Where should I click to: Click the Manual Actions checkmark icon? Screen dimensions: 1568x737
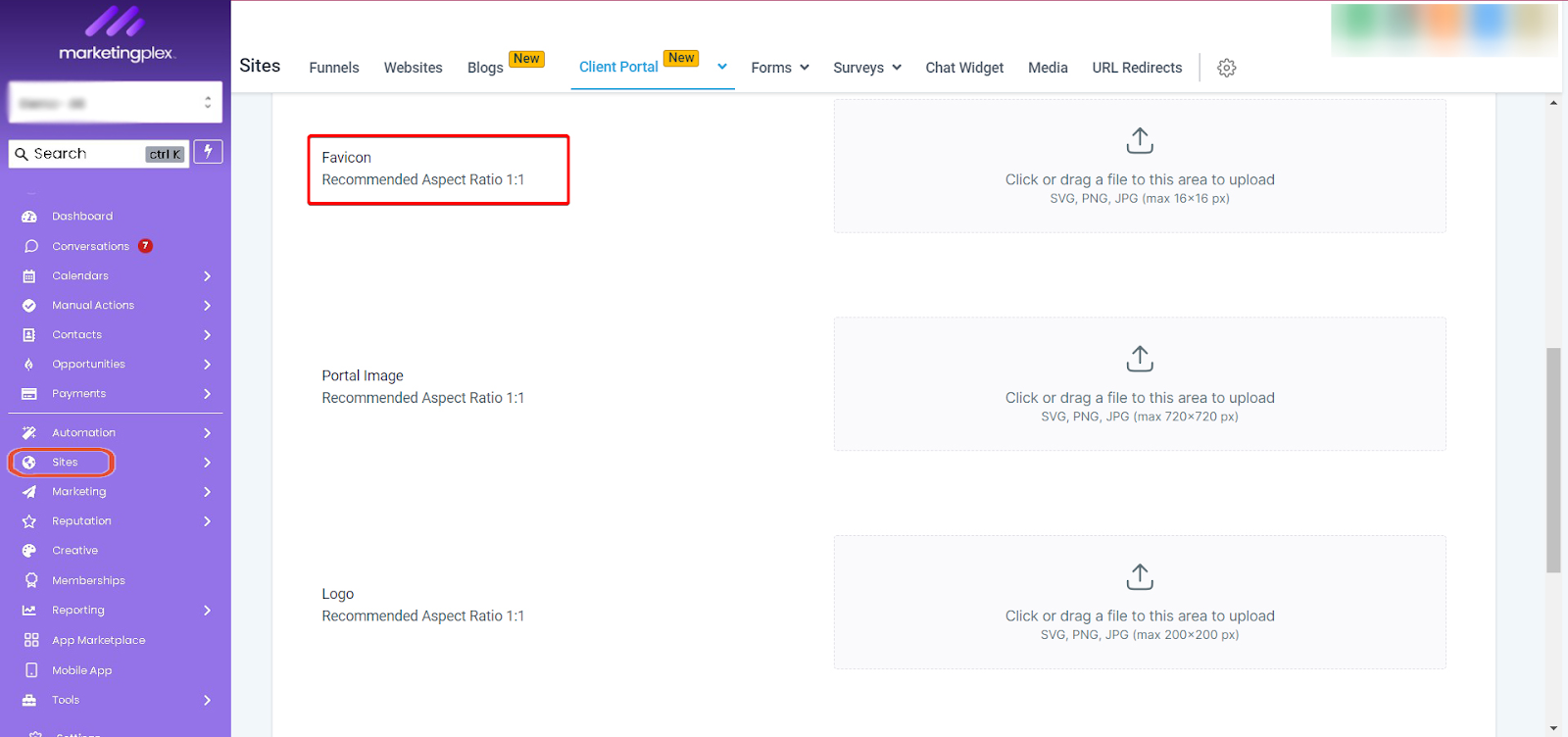coord(29,306)
